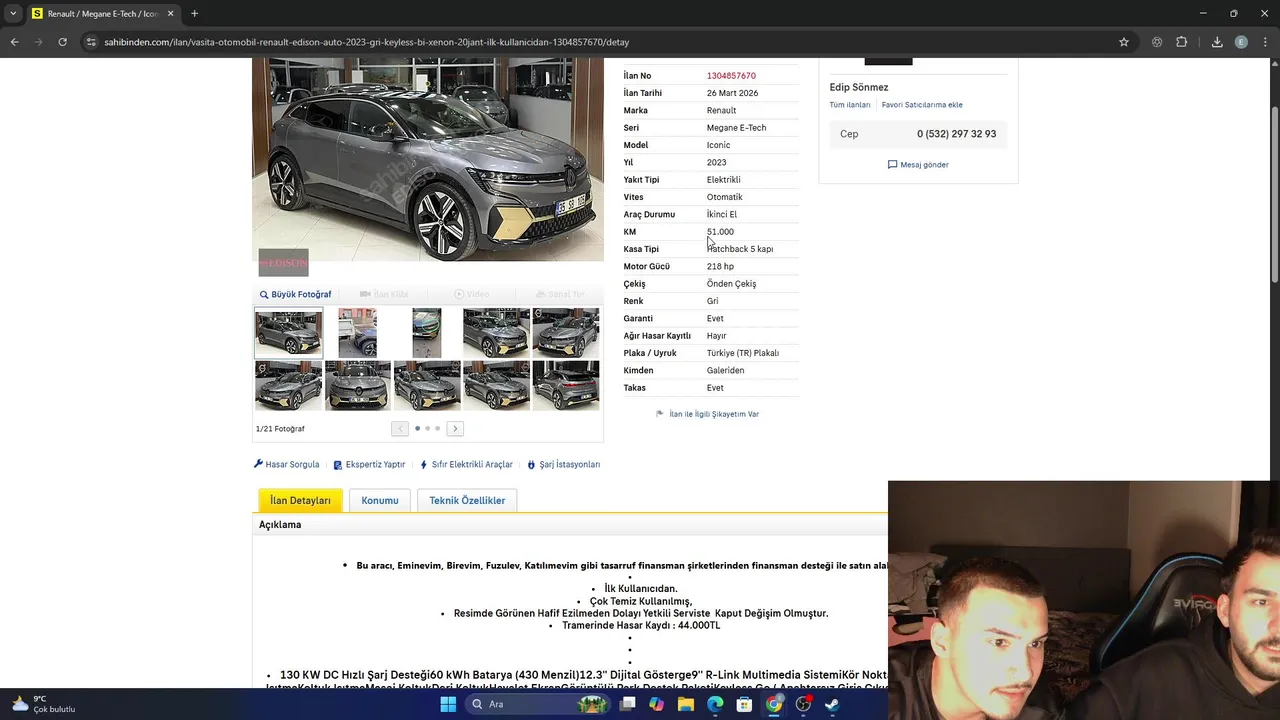View site information icon in address bar
The height and width of the screenshot is (720, 1280).
click(91, 42)
